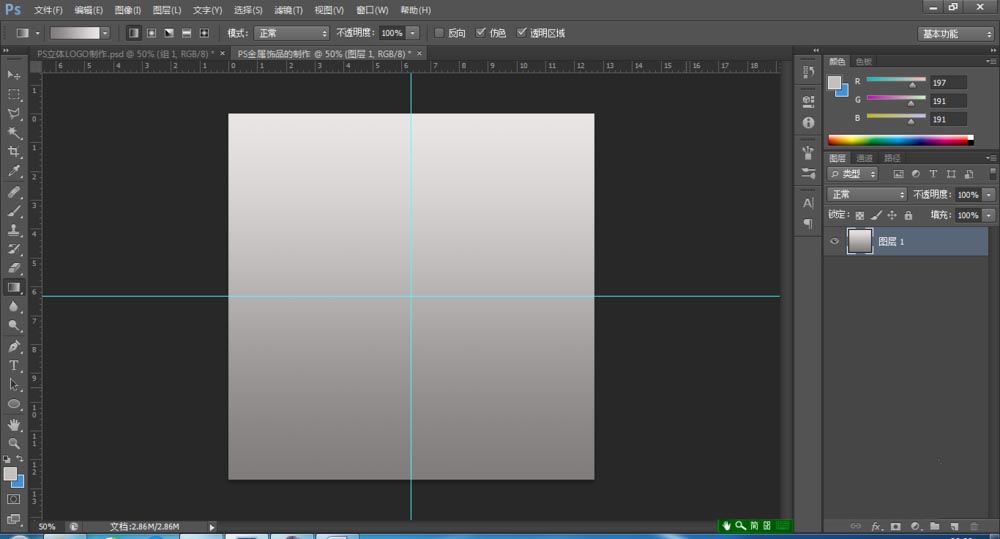Viewport: 1000px width, 539px height.
Task: Create new adjustment layer
Action: (x=915, y=526)
